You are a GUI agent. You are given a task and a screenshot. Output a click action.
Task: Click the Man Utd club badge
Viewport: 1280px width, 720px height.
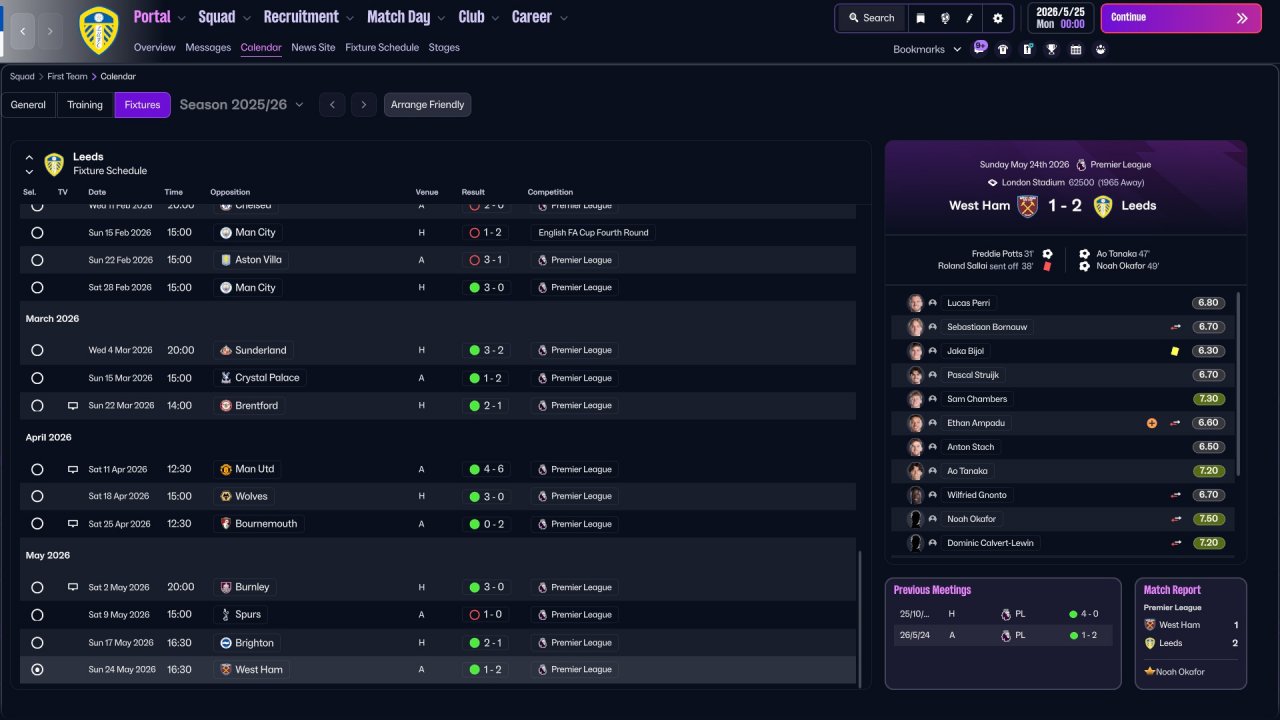pyautogui.click(x=226, y=469)
